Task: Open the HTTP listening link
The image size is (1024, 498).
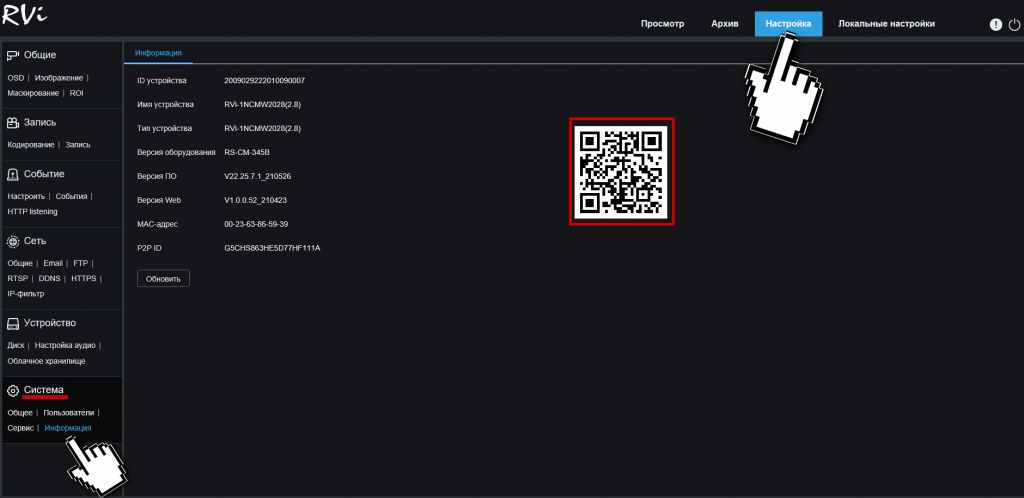Action: [32, 211]
